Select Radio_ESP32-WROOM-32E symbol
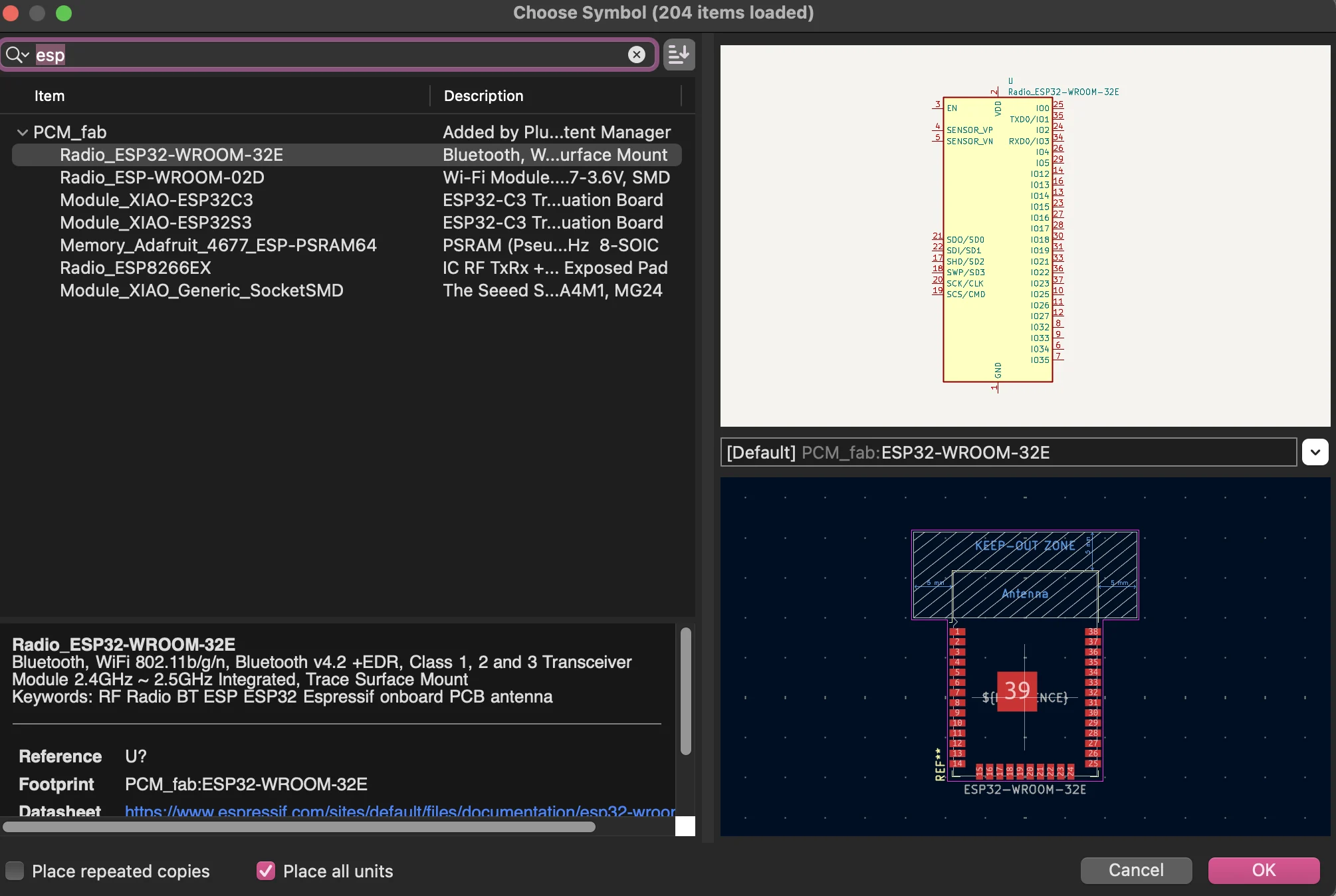The height and width of the screenshot is (896, 1336). [346, 155]
